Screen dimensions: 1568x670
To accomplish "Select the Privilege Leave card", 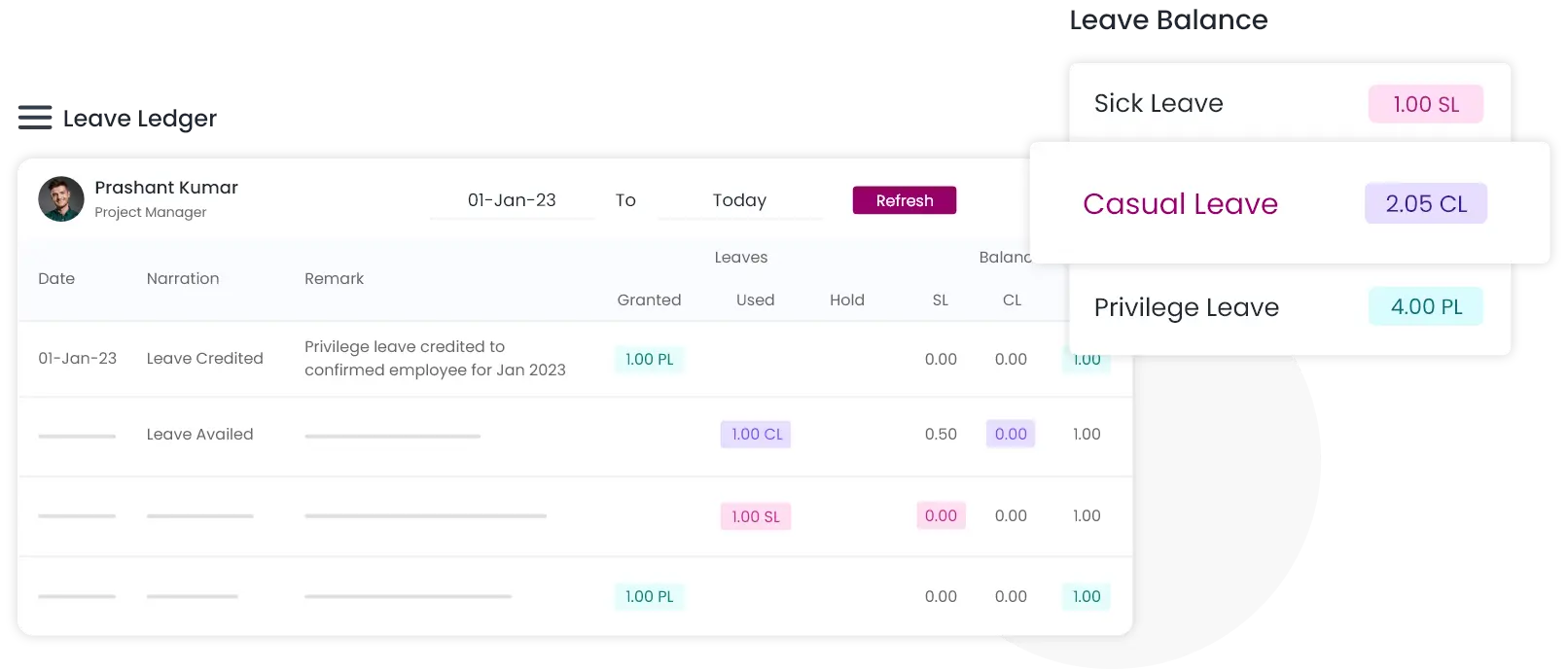I will pos(1186,307).
